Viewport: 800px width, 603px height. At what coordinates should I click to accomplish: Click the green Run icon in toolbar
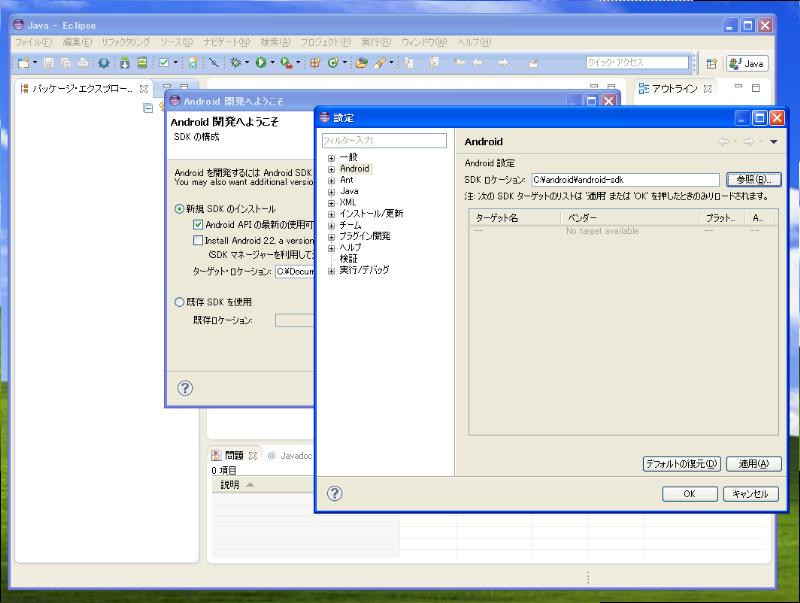click(x=261, y=63)
